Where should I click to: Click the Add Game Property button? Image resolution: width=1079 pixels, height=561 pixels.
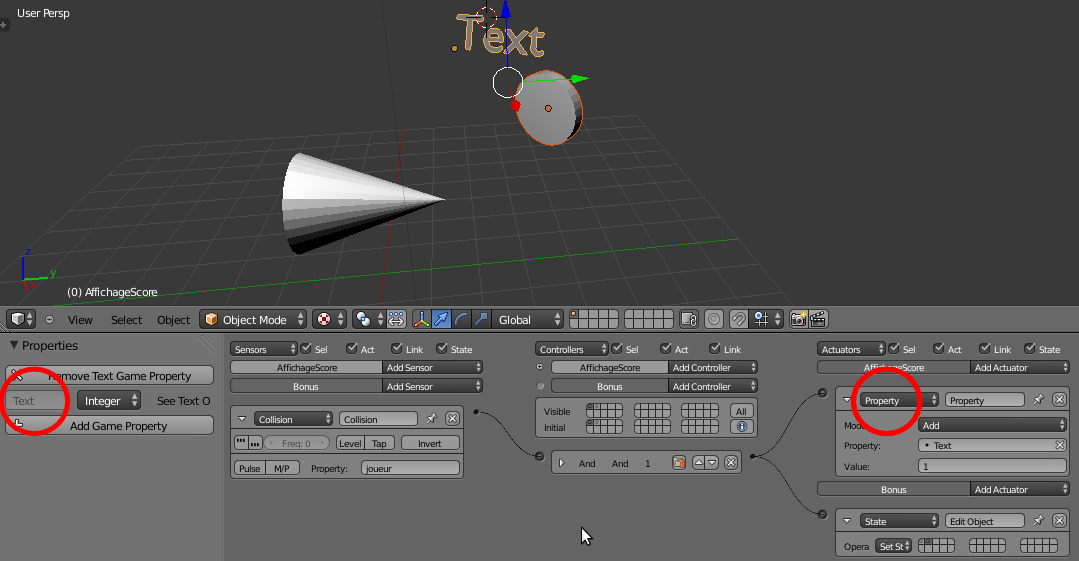coord(109,425)
